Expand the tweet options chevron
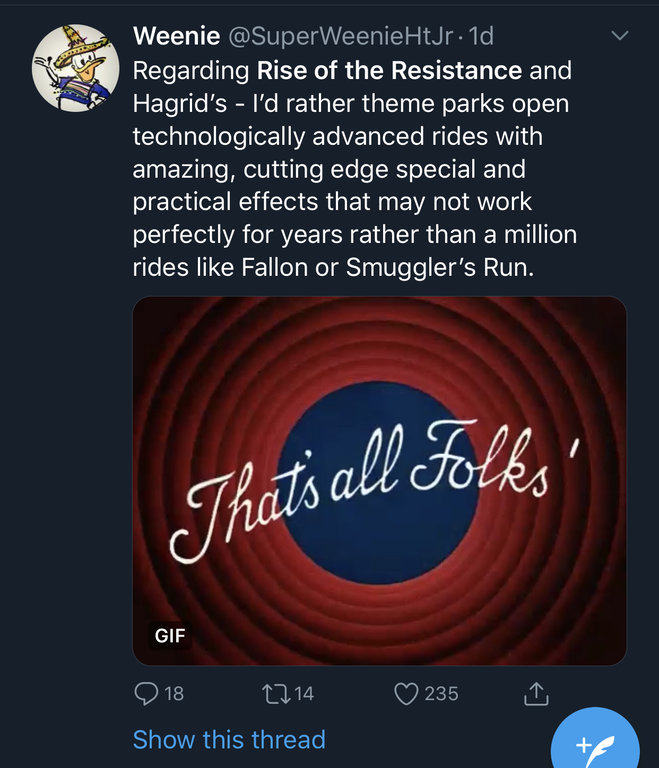Screen dimensions: 659x768 coord(620,37)
